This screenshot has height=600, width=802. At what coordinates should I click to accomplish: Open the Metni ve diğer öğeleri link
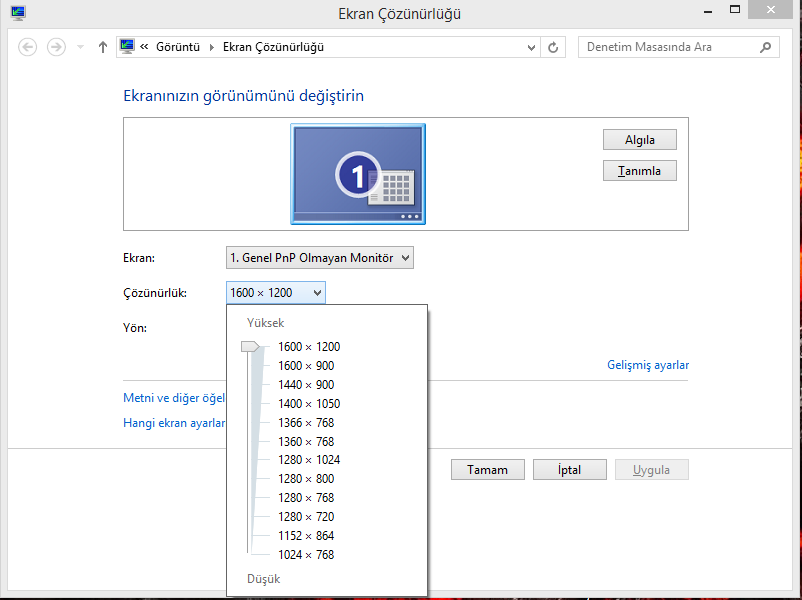coord(174,398)
